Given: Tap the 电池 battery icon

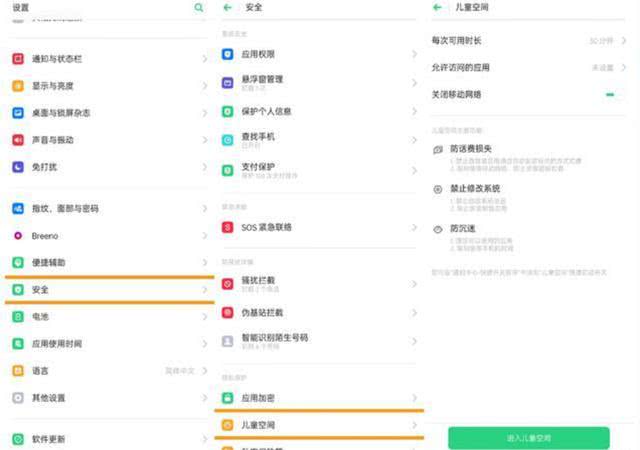Looking at the screenshot, I should 18,316.
